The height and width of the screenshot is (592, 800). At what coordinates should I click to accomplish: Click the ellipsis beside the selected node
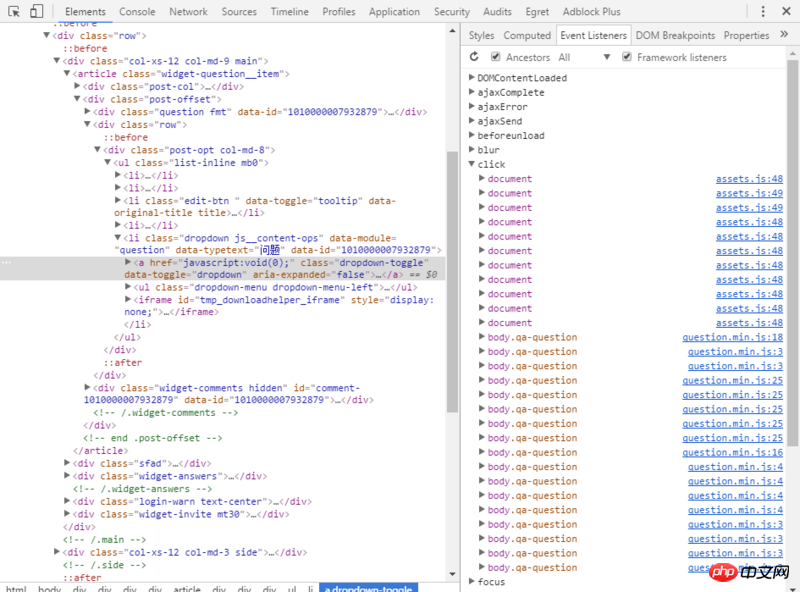(8, 262)
